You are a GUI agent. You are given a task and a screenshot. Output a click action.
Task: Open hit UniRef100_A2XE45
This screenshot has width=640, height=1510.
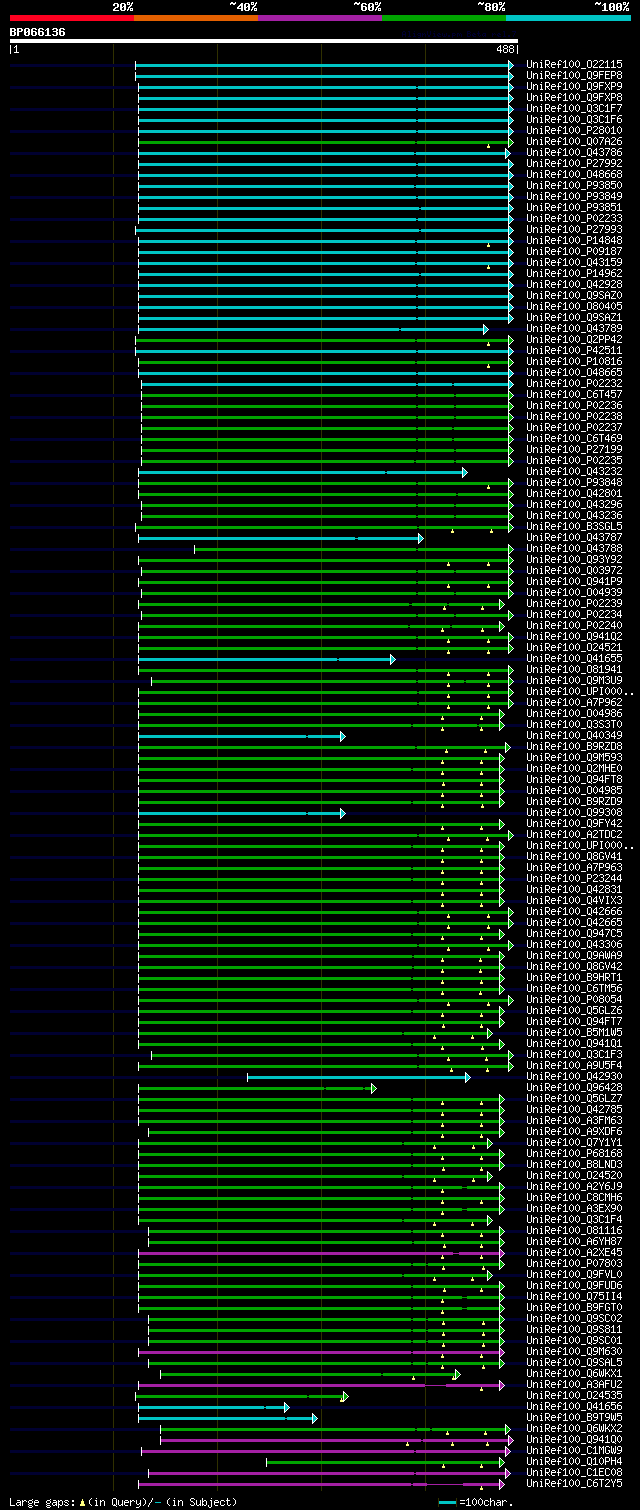[x=574, y=1253]
